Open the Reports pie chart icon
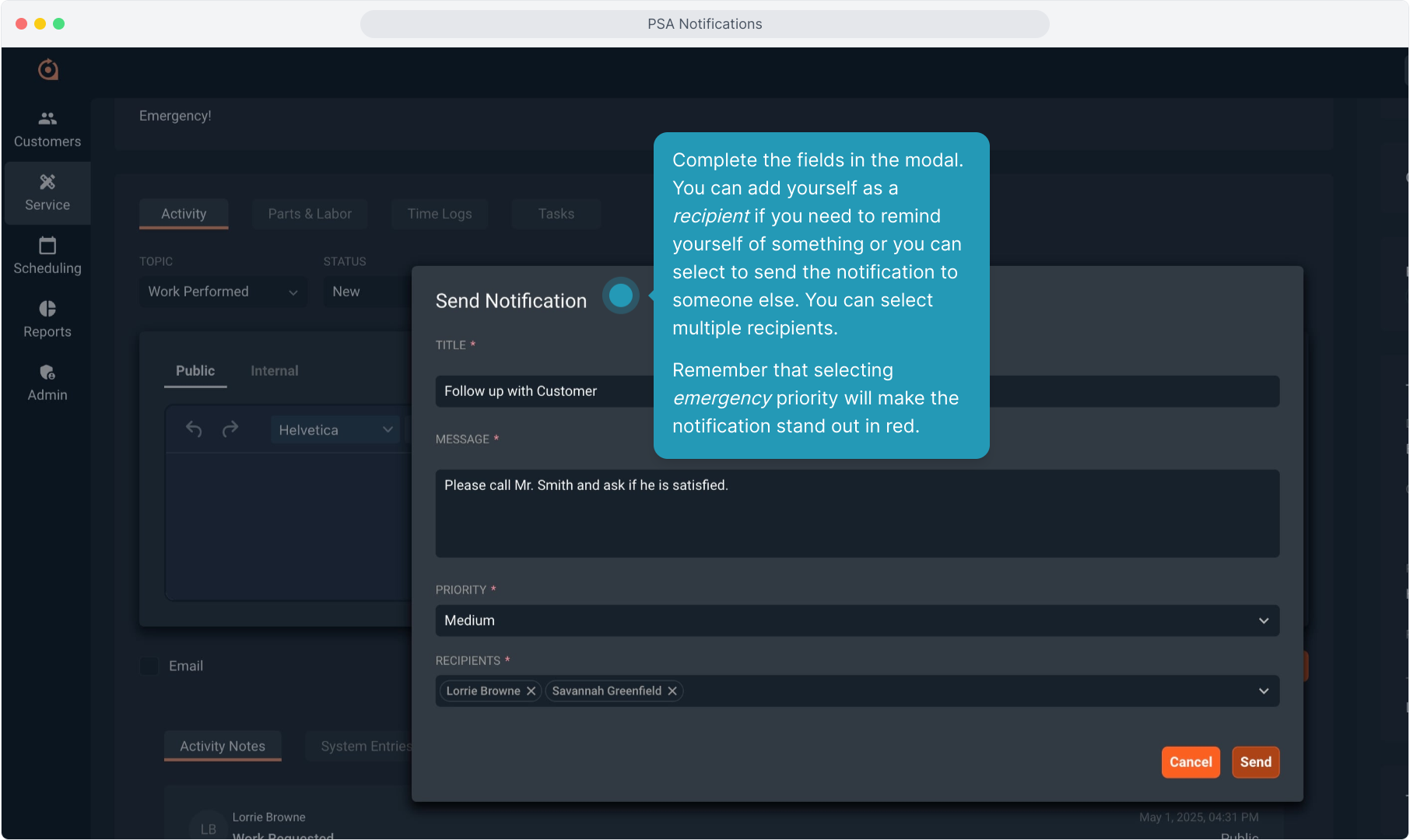 pyautogui.click(x=47, y=309)
